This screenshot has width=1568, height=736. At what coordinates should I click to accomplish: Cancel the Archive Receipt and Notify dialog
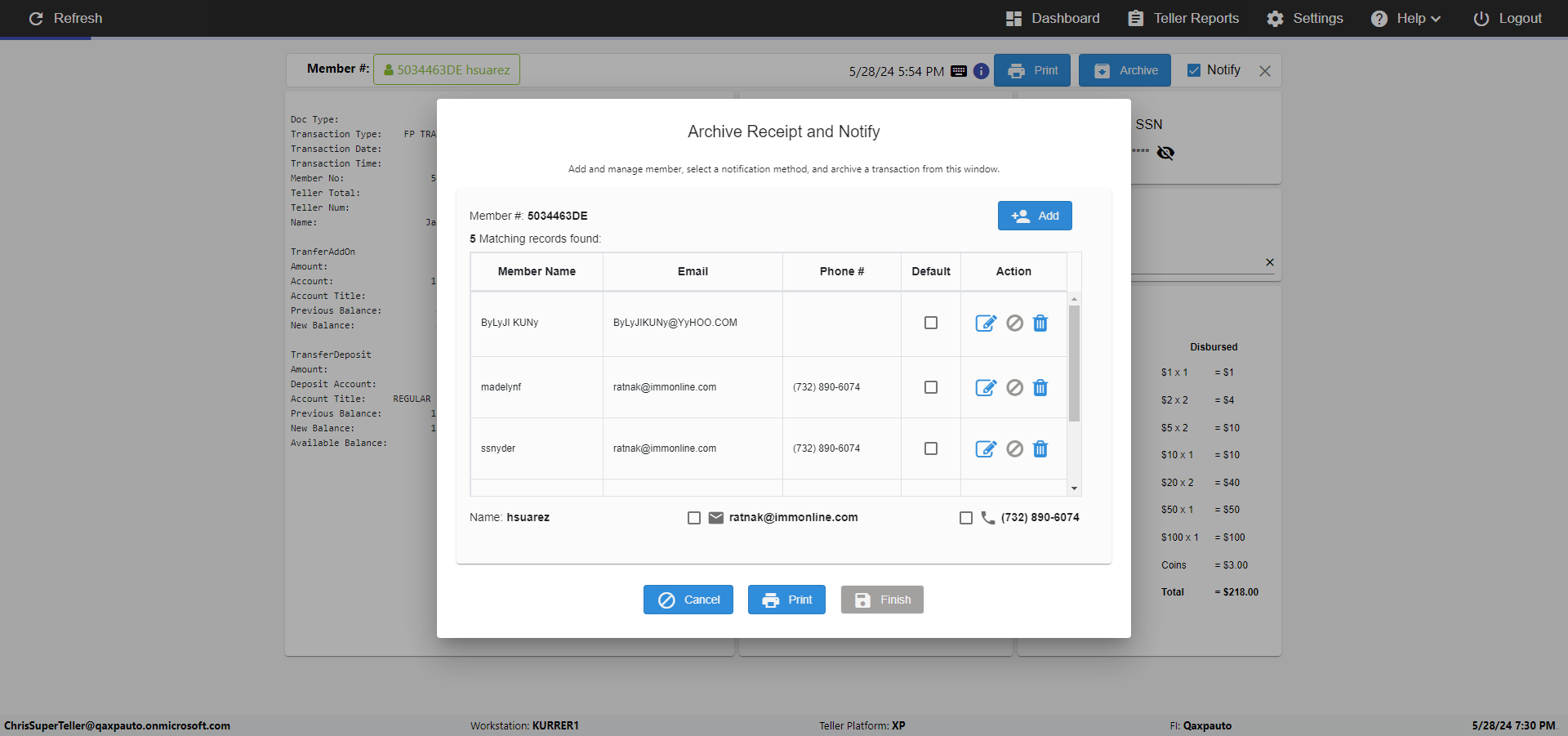(x=688, y=600)
